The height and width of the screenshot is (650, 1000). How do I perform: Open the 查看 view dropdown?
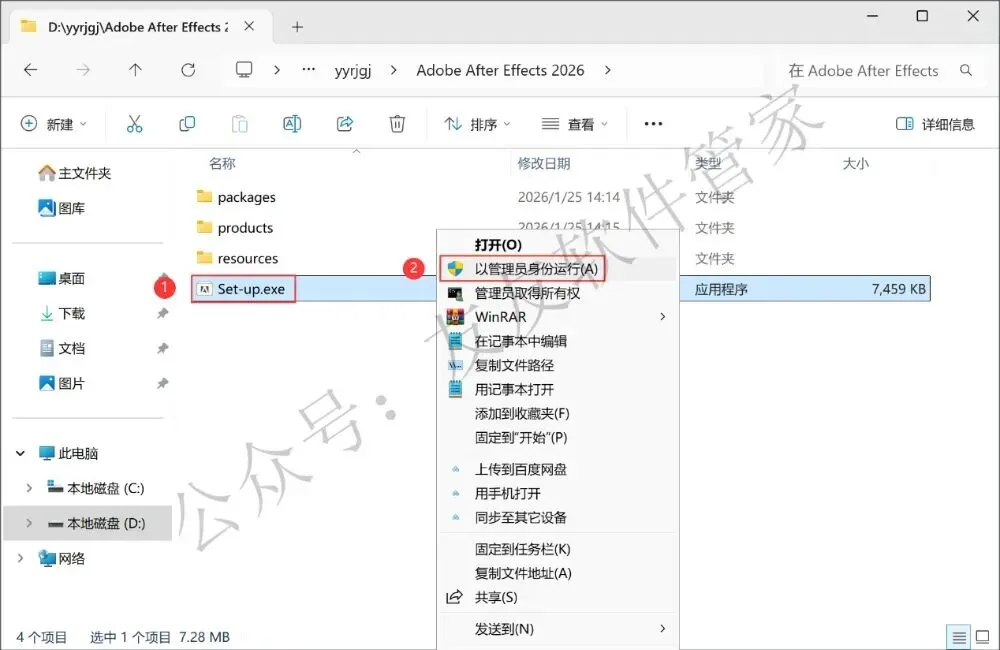click(575, 124)
